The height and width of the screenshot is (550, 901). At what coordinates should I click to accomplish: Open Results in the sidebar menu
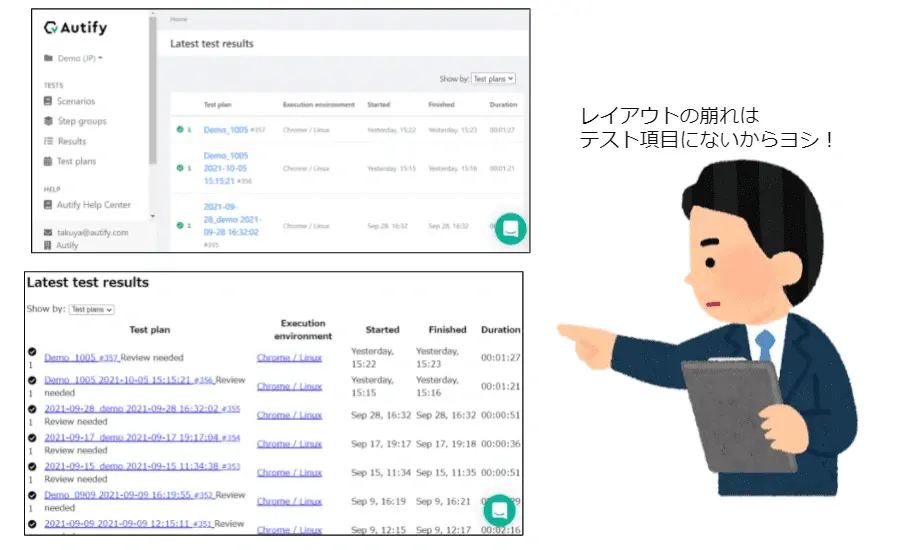click(72, 141)
